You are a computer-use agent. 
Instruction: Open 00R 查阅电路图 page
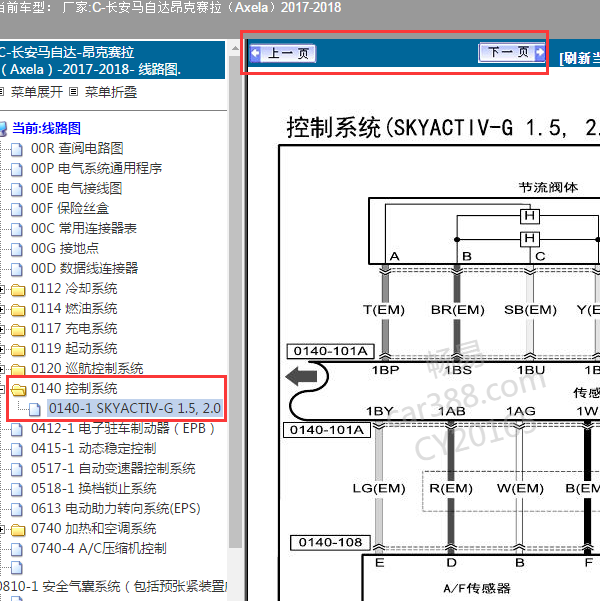(x=77, y=148)
